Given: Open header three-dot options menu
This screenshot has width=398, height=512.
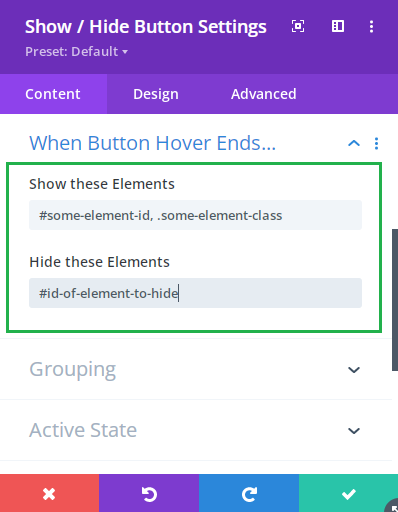Looking at the screenshot, I should coord(371,27).
